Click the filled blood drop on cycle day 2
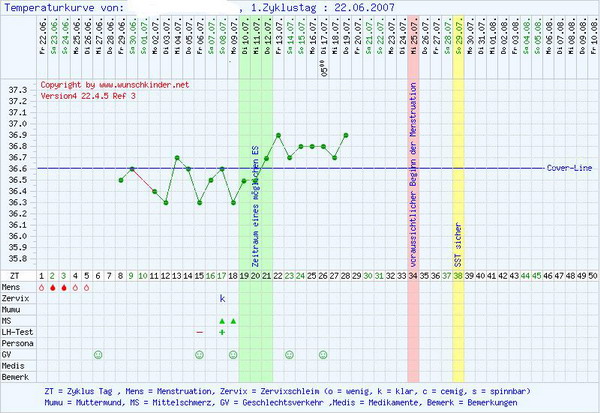The width and height of the screenshot is (600, 413). coord(53,287)
